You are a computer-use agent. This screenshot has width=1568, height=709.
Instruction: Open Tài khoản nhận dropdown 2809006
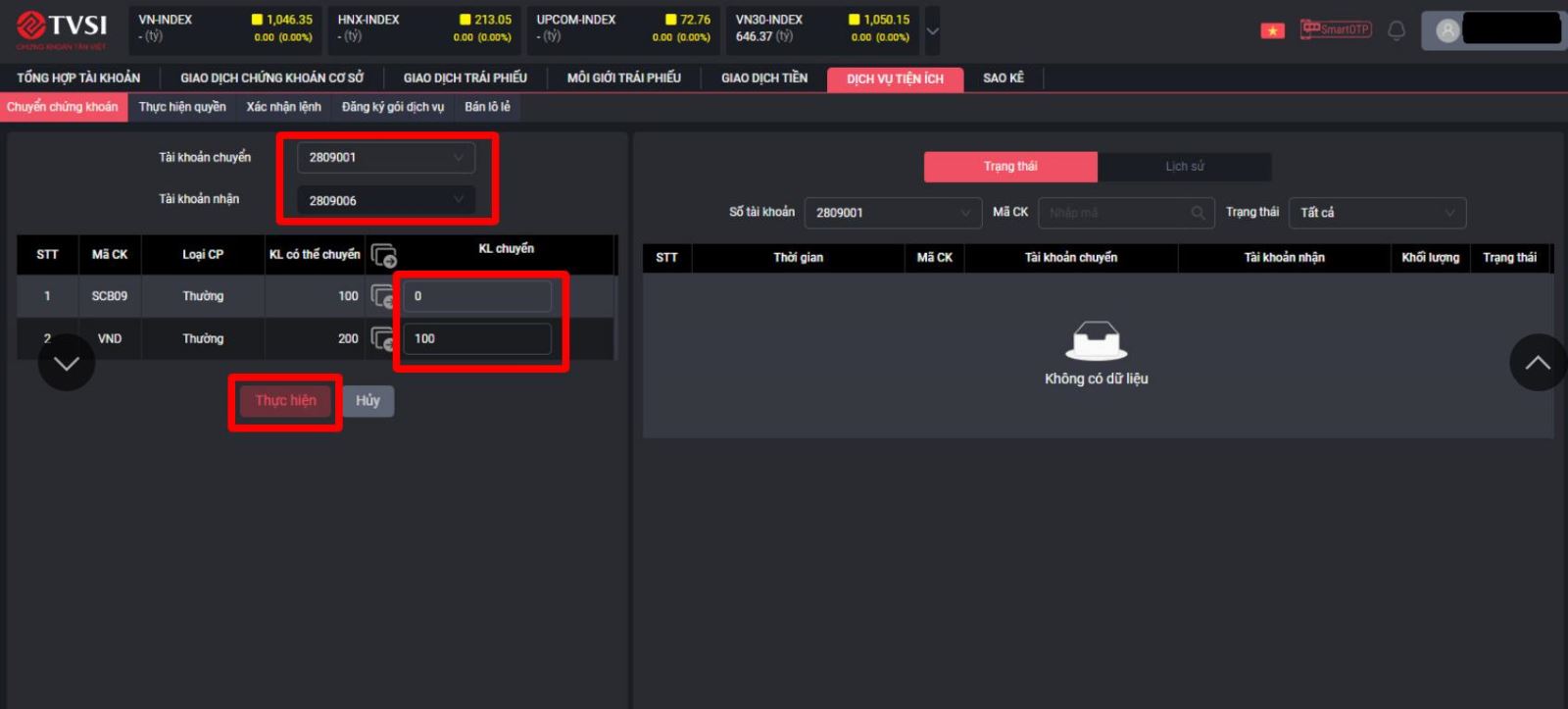(x=386, y=200)
